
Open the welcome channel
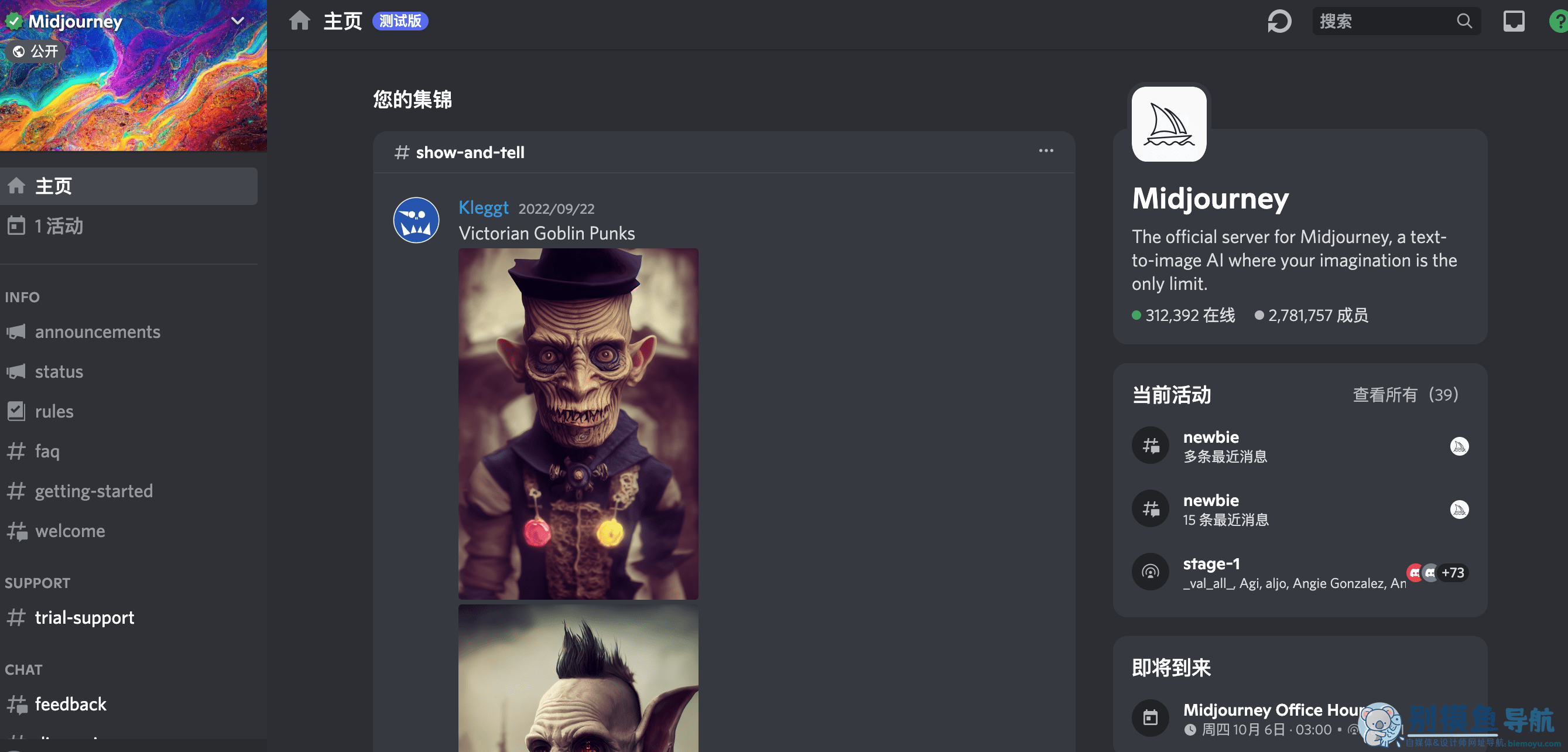click(128, 531)
